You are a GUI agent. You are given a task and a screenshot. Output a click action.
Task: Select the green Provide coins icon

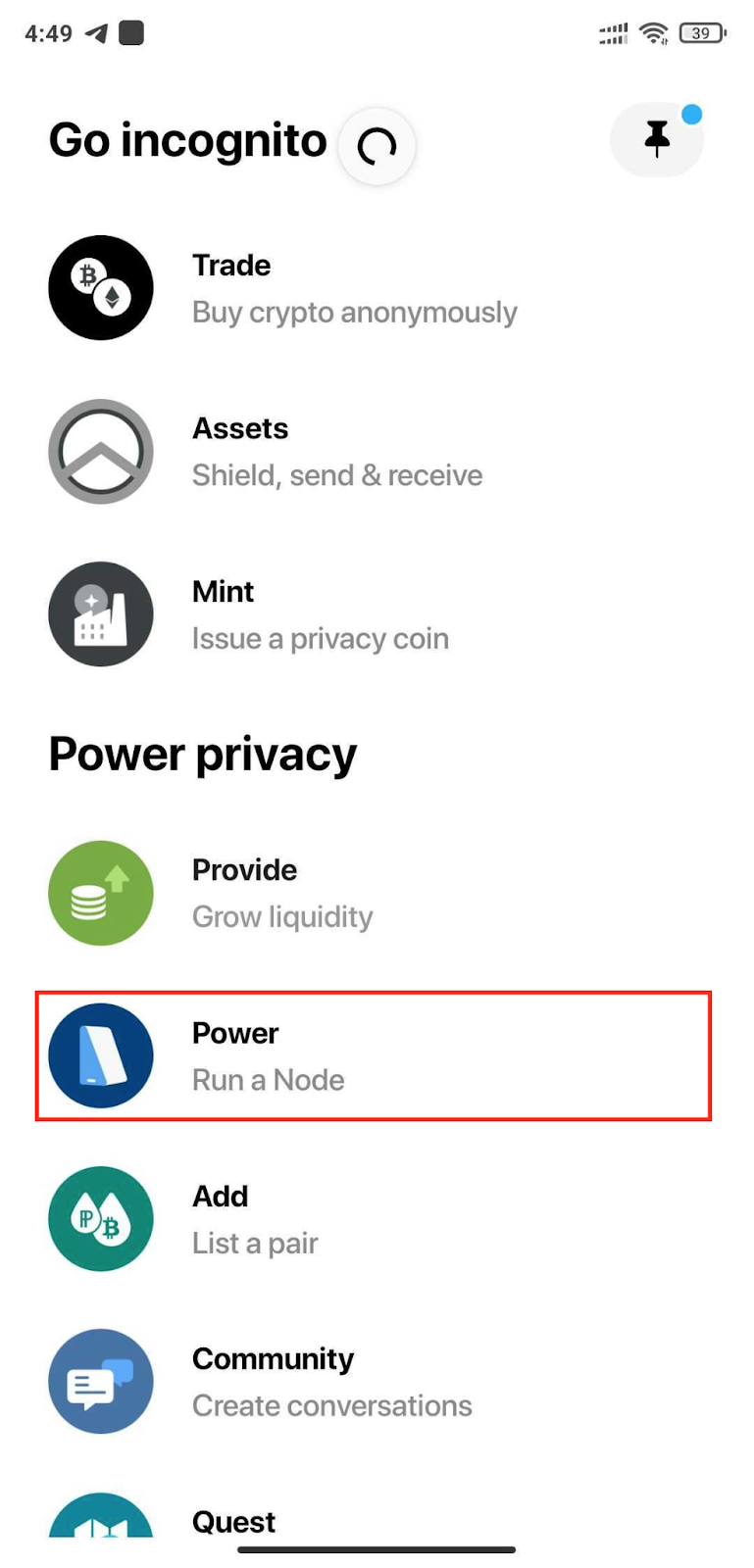tap(101, 893)
